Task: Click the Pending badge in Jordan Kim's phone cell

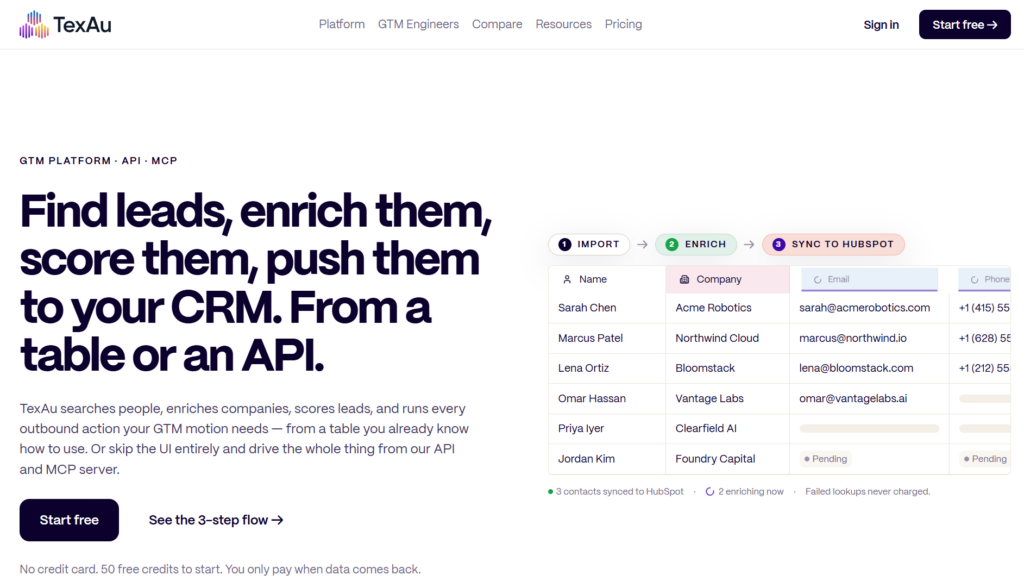Action: (985, 459)
